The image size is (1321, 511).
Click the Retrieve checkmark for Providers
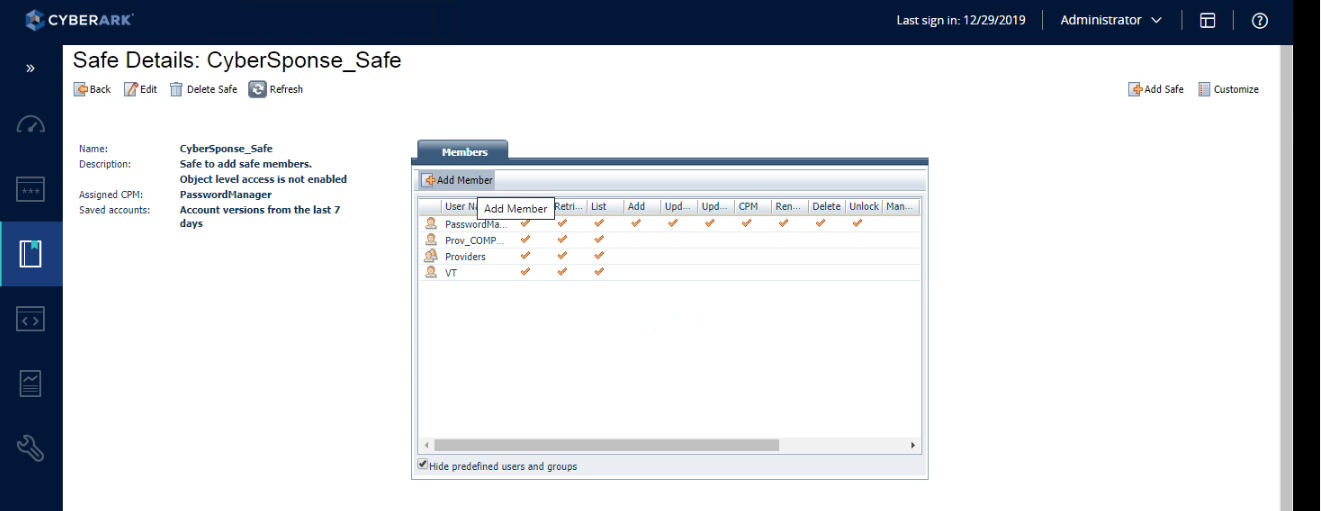[562, 256]
